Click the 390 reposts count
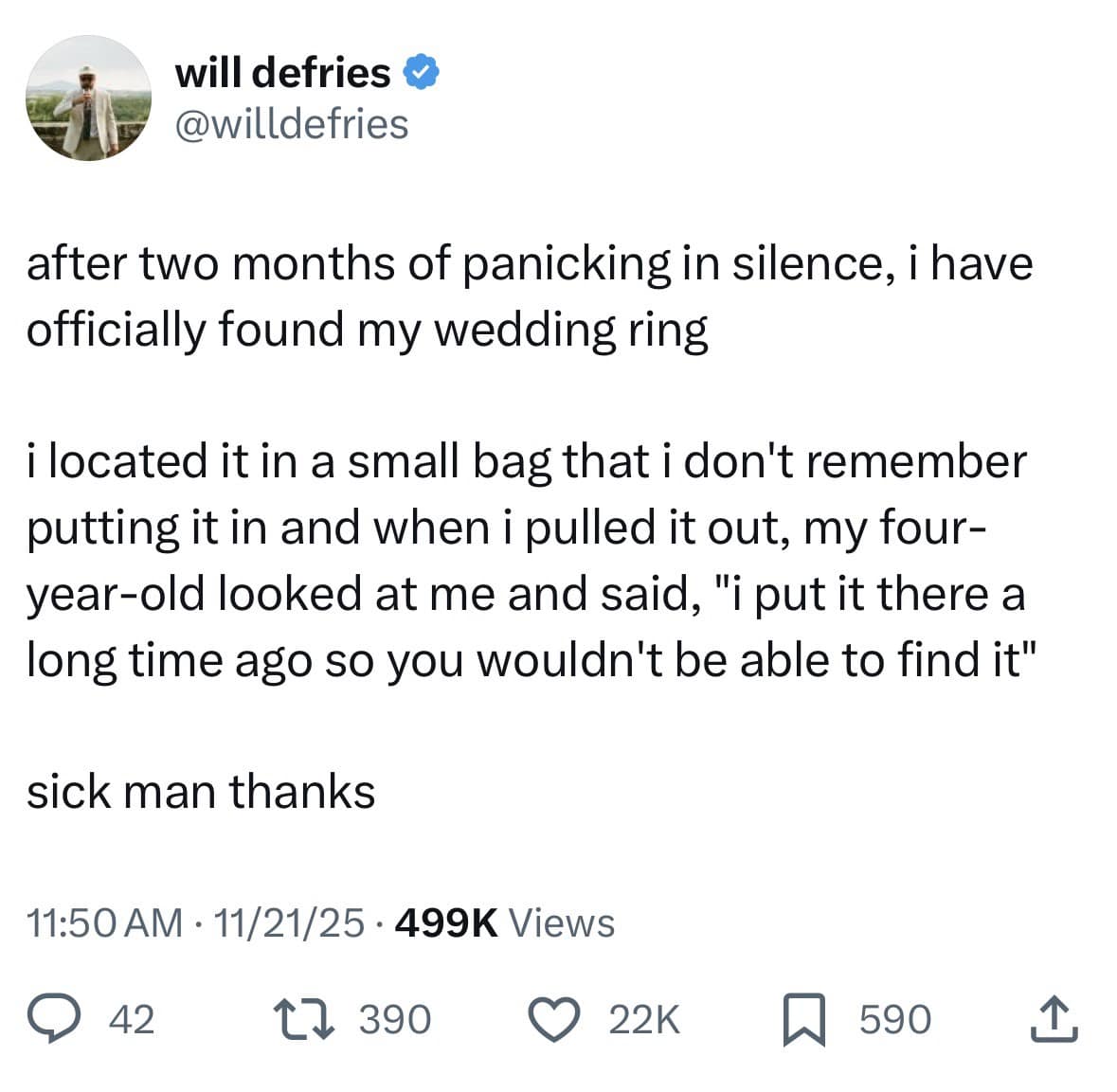The image size is (1117, 1092). (x=395, y=1020)
